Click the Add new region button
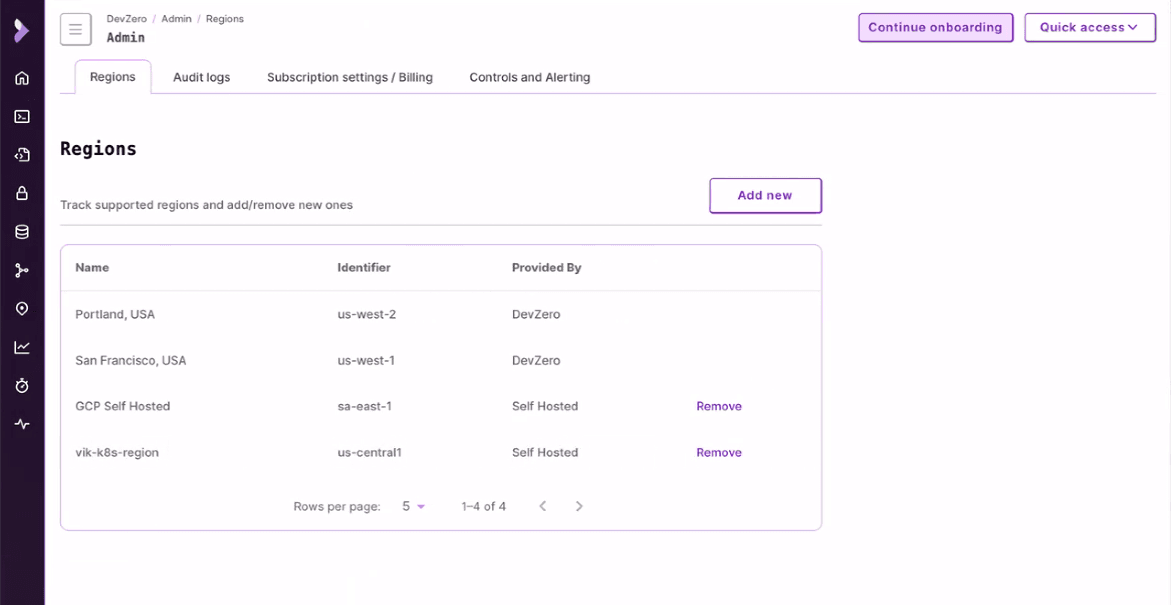 (x=765, y=195)
